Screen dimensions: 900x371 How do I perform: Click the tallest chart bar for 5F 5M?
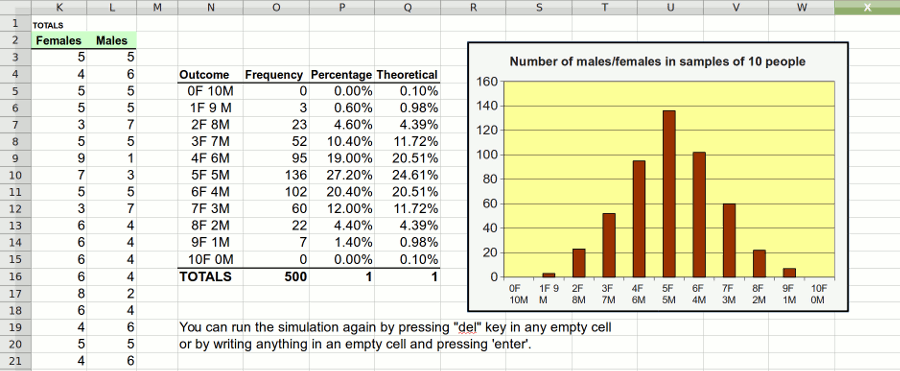pyautogui.click(x=669, y=194)
